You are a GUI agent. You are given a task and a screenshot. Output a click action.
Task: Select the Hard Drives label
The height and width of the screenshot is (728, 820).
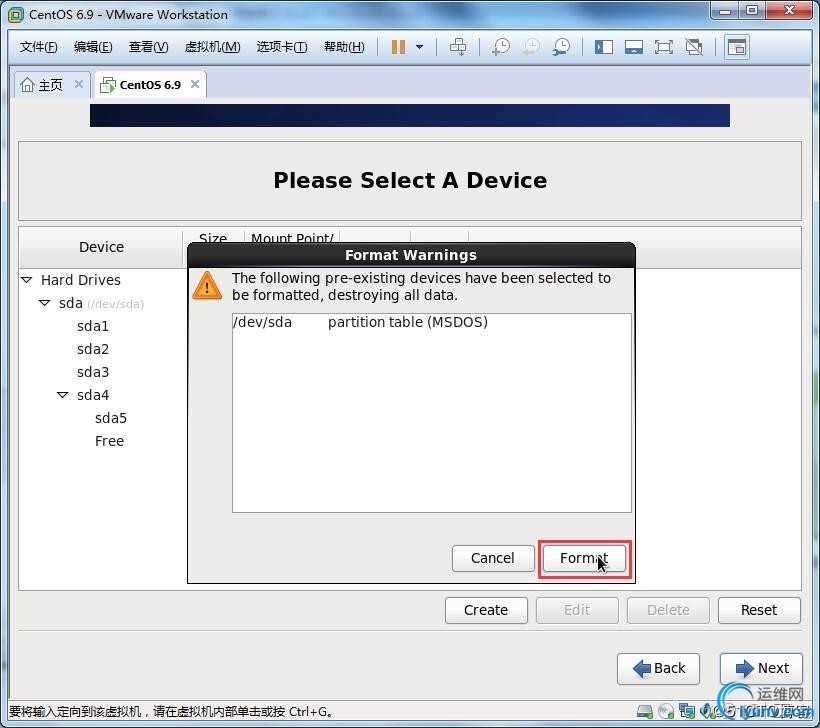pyautogui.click(x=81, y=280)
